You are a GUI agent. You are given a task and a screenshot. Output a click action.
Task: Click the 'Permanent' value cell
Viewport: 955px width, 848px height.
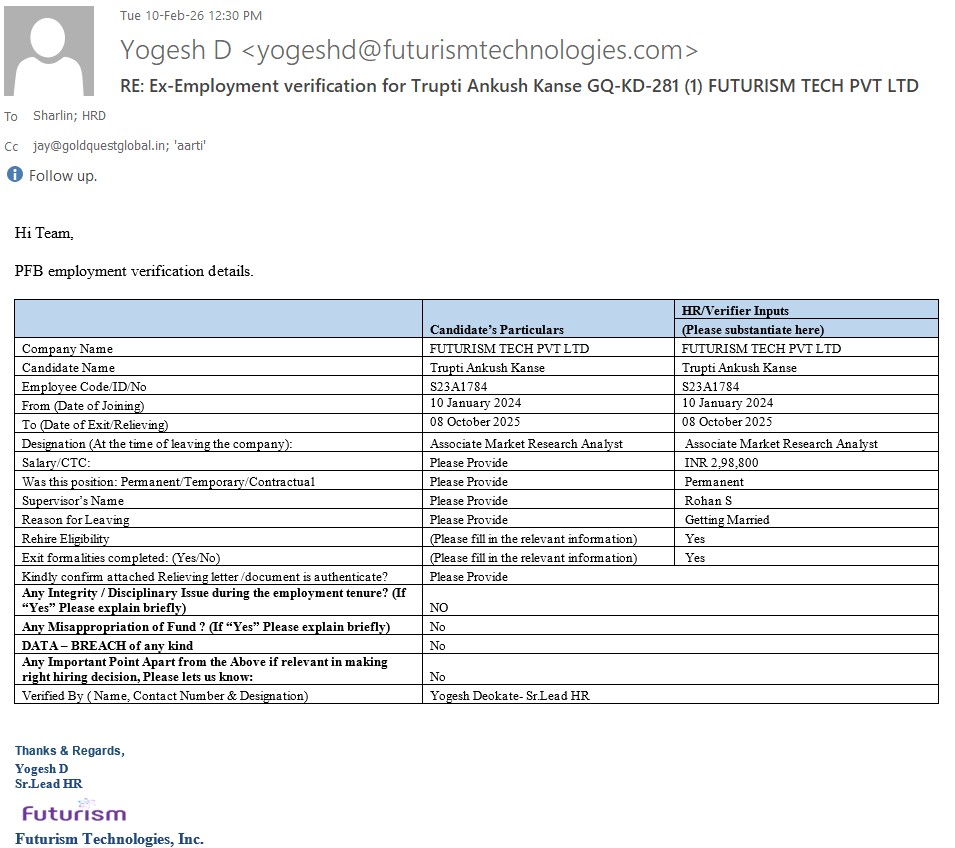click(714, 481)
